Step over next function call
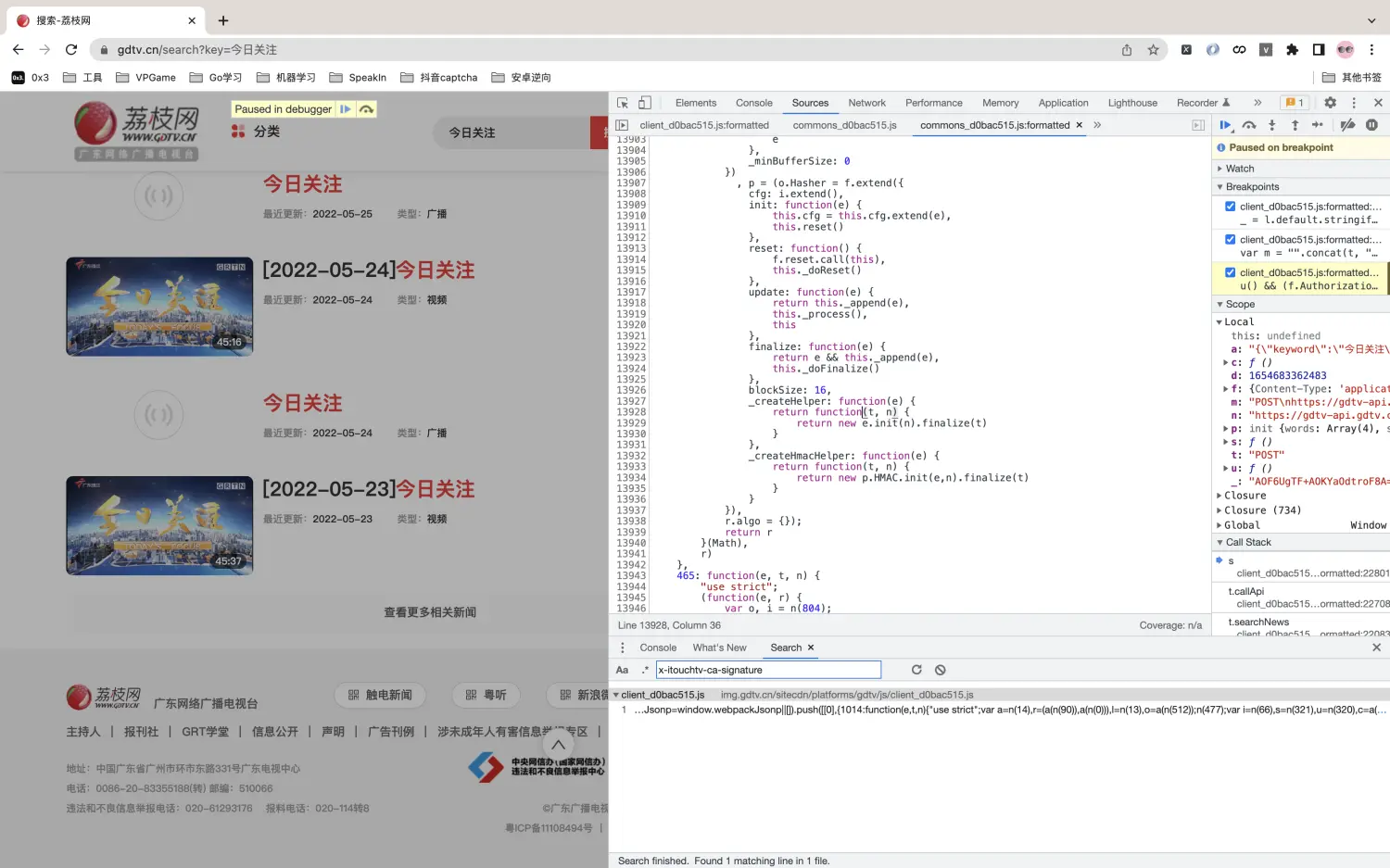This screenshot has width=1390, height=868. (1249, 125)
